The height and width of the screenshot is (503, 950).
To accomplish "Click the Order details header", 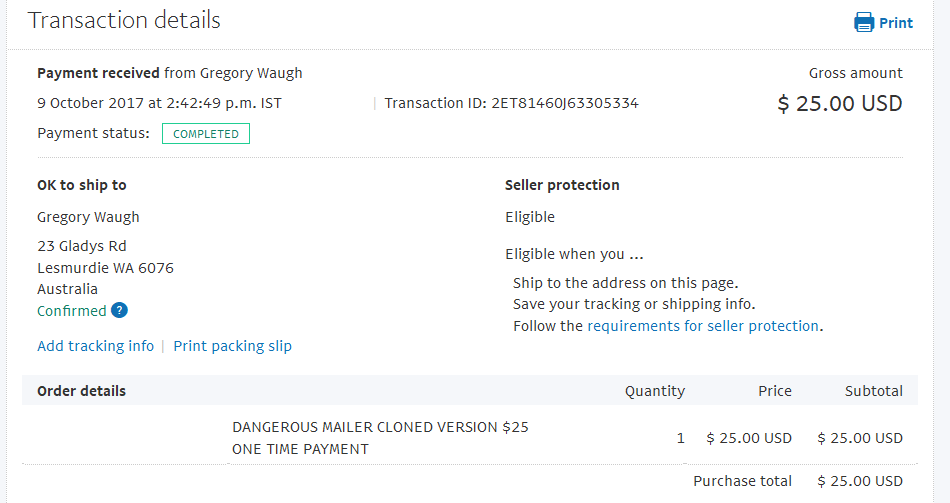I will click(x=81, y=391).
